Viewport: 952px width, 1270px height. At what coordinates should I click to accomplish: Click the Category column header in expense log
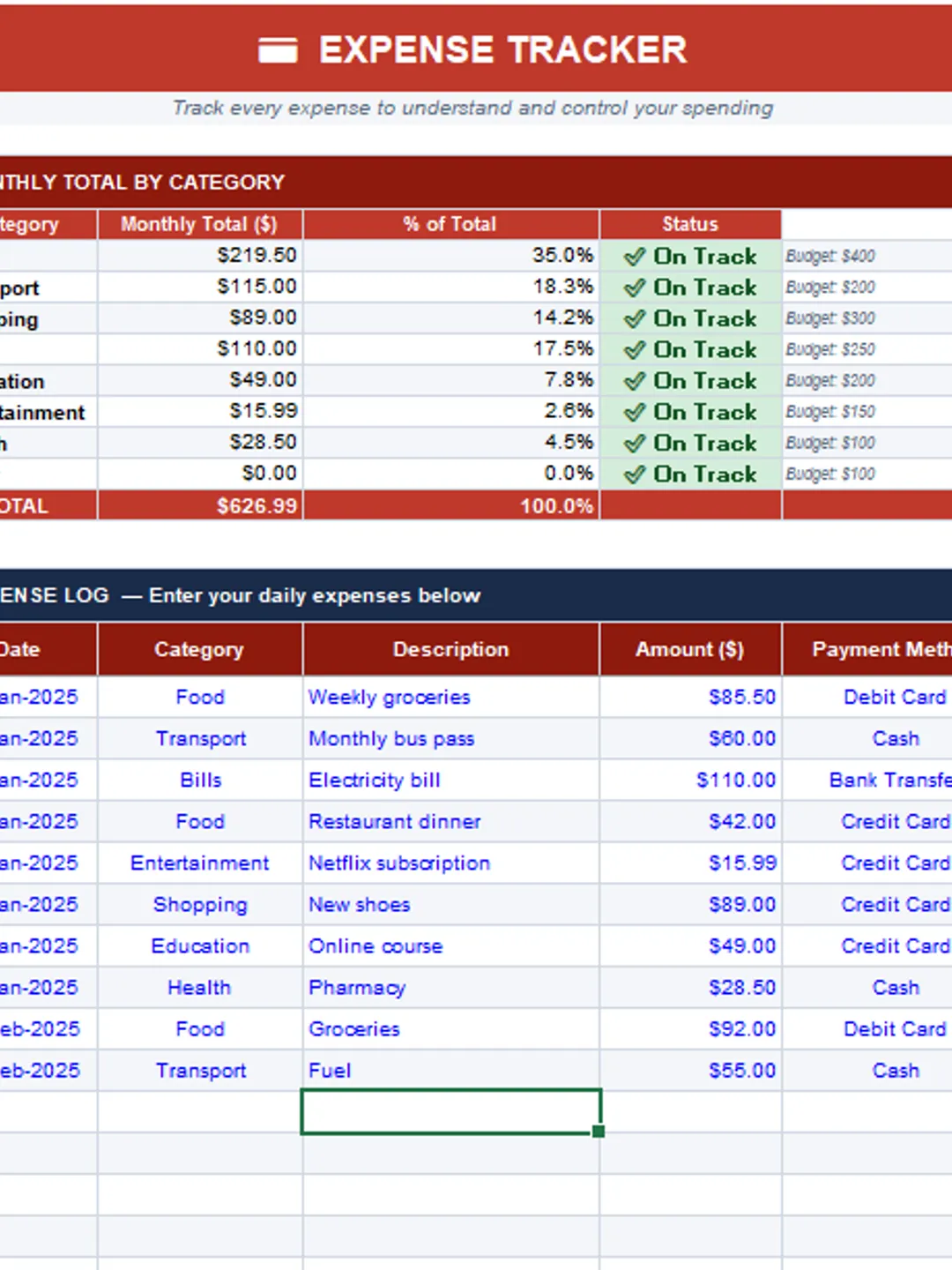[x=200, y=650]
